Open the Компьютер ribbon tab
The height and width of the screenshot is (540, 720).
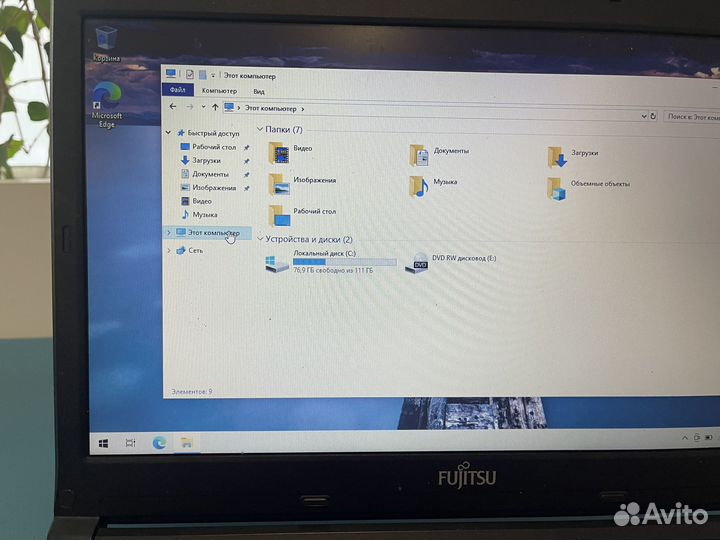219,91
